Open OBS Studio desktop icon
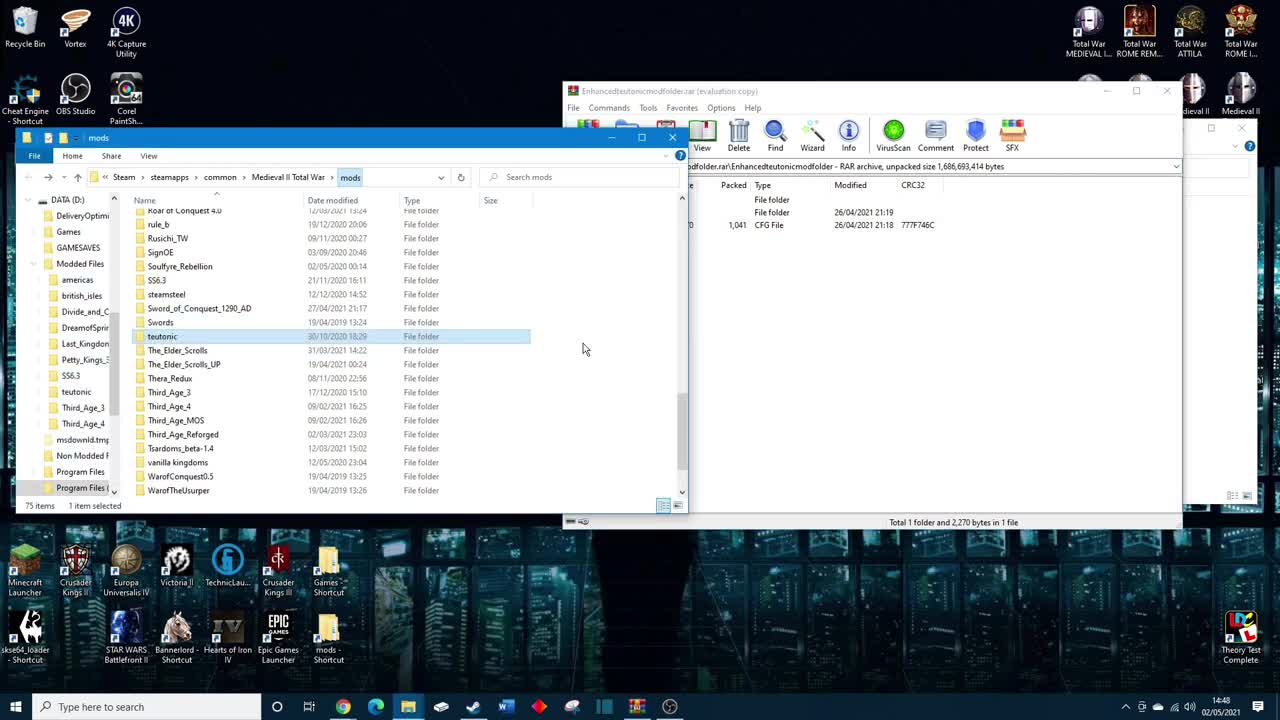 point(75,95)
